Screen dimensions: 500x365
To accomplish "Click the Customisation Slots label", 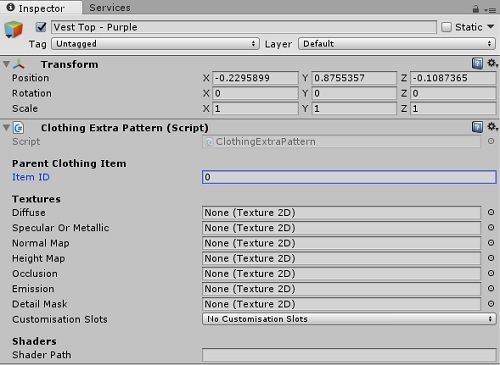I will coord(60,319).
